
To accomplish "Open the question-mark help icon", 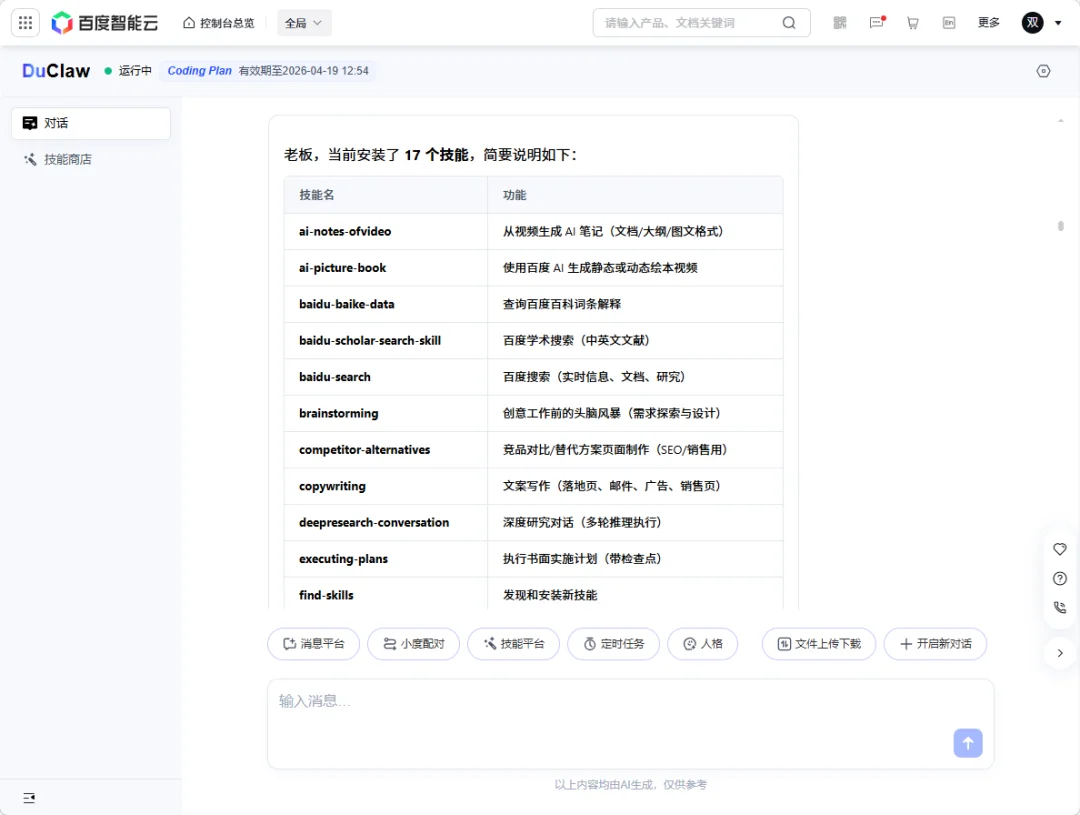I will (x=1060, y=578).
